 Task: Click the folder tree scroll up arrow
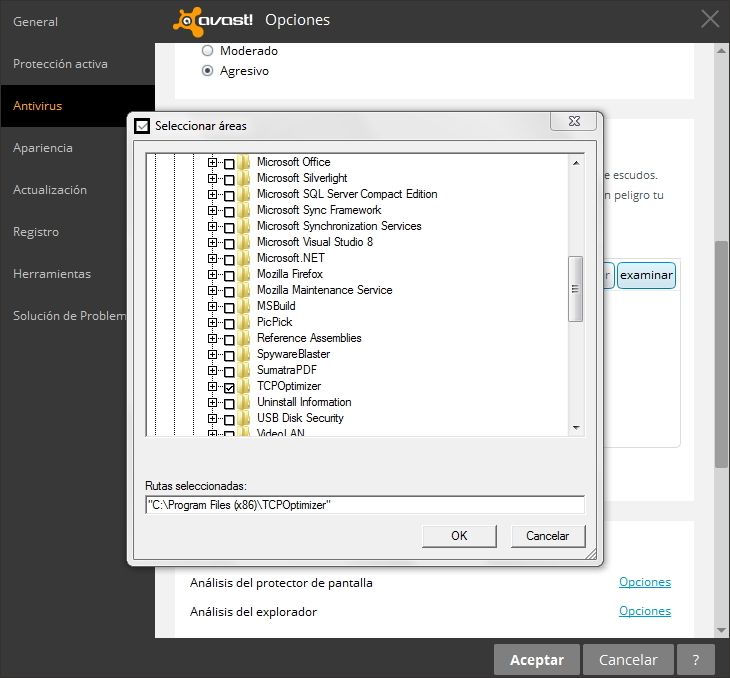coord(576,163)
